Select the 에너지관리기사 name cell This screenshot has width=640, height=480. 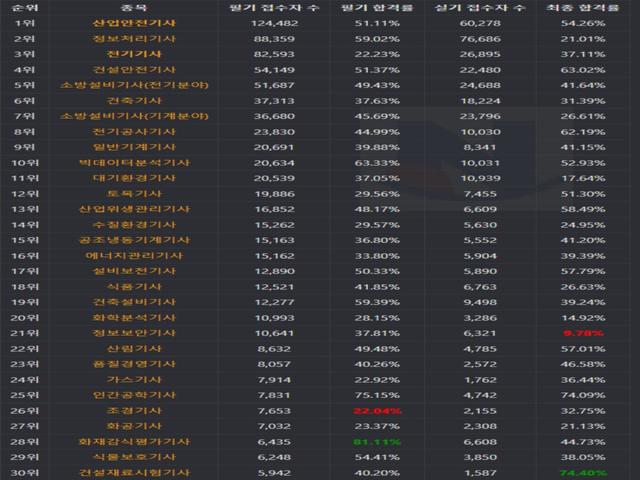(x=134, y=256)
